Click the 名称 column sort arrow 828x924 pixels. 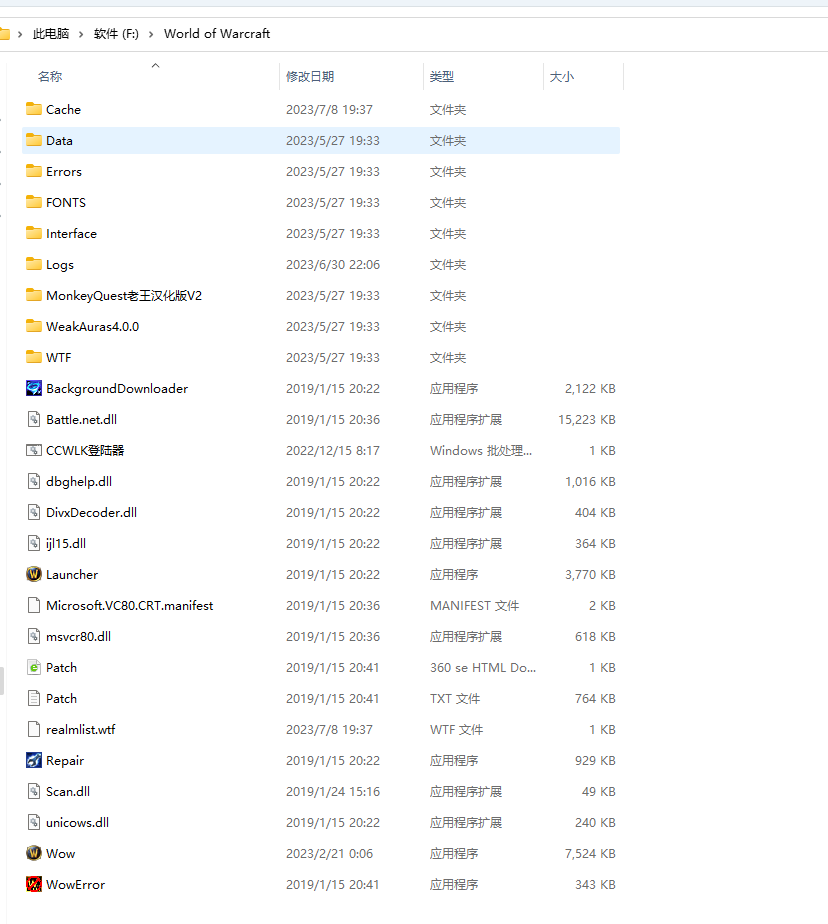click(155, 64)
